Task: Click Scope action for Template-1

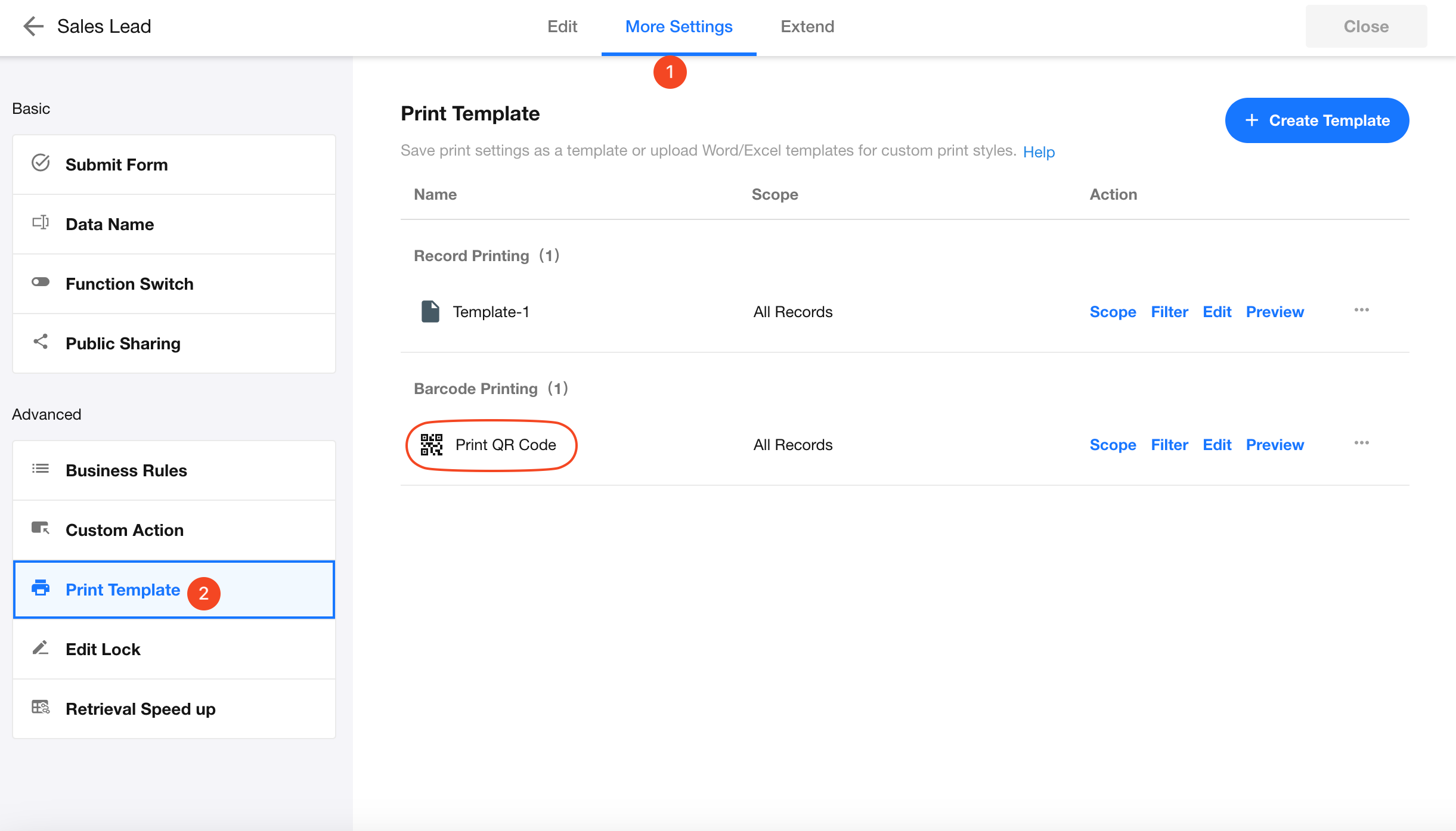Action: click(x=1113, y=312)
